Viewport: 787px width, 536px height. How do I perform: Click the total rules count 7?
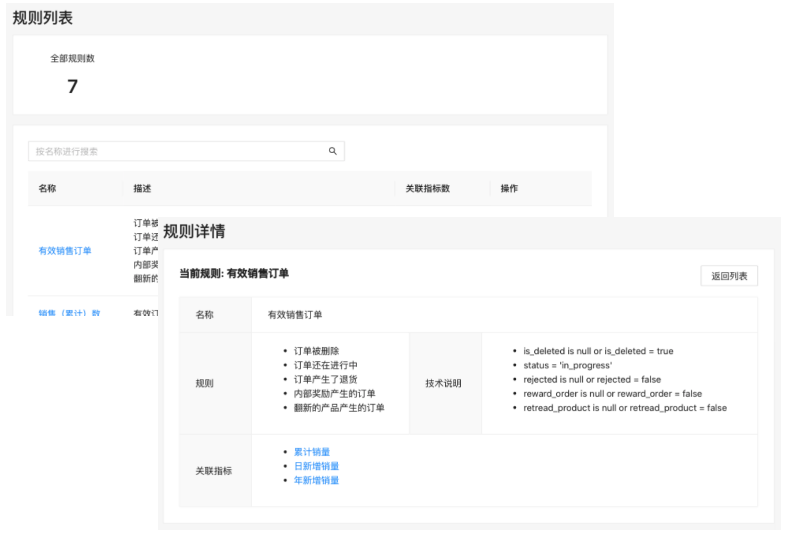click(x=72, y=87)
